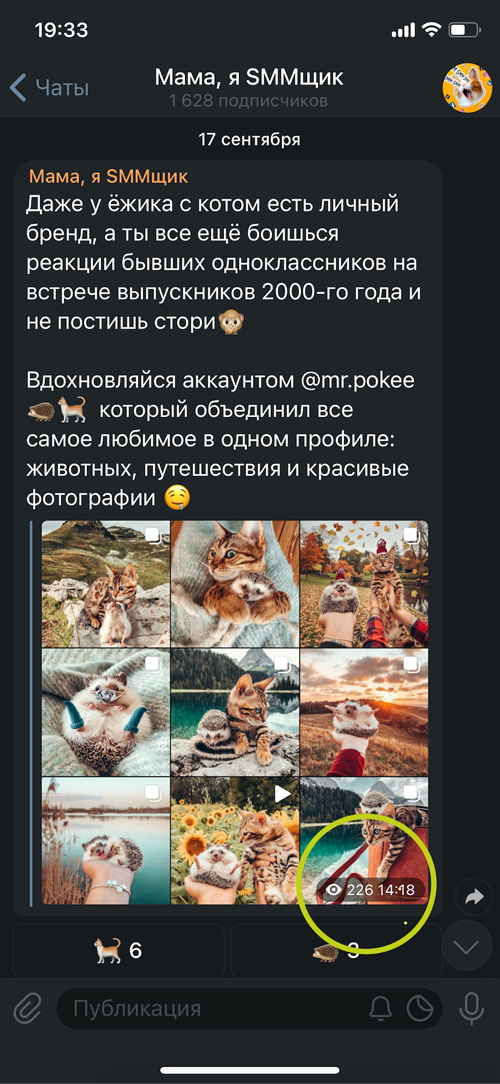This screenshot has width=500, height=1084.
Task: React with cat emoji 6 button
Action: click(x=118, y=951)
